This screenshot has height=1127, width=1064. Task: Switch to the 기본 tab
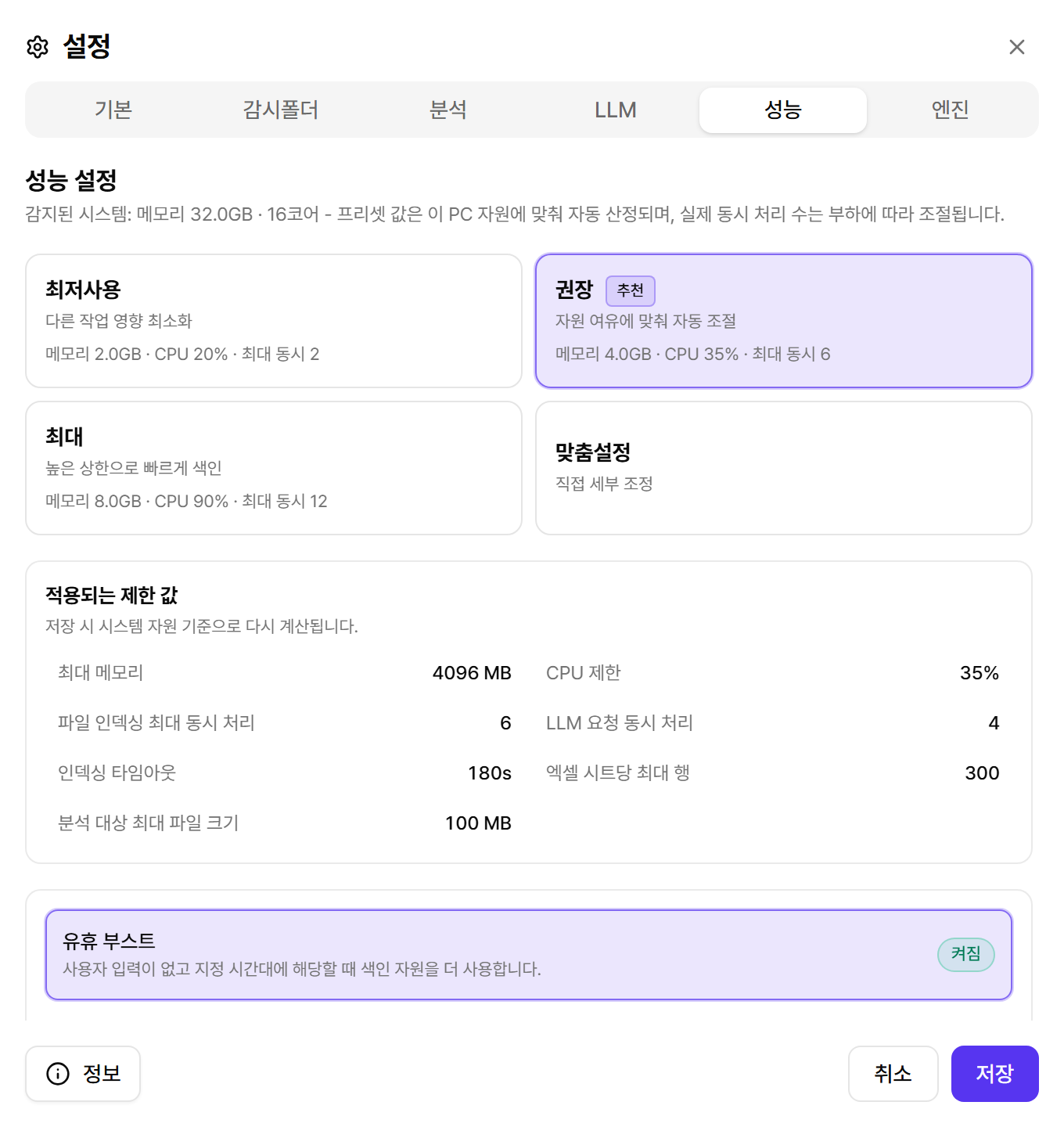pyautogui.click(x=113, y=110)
